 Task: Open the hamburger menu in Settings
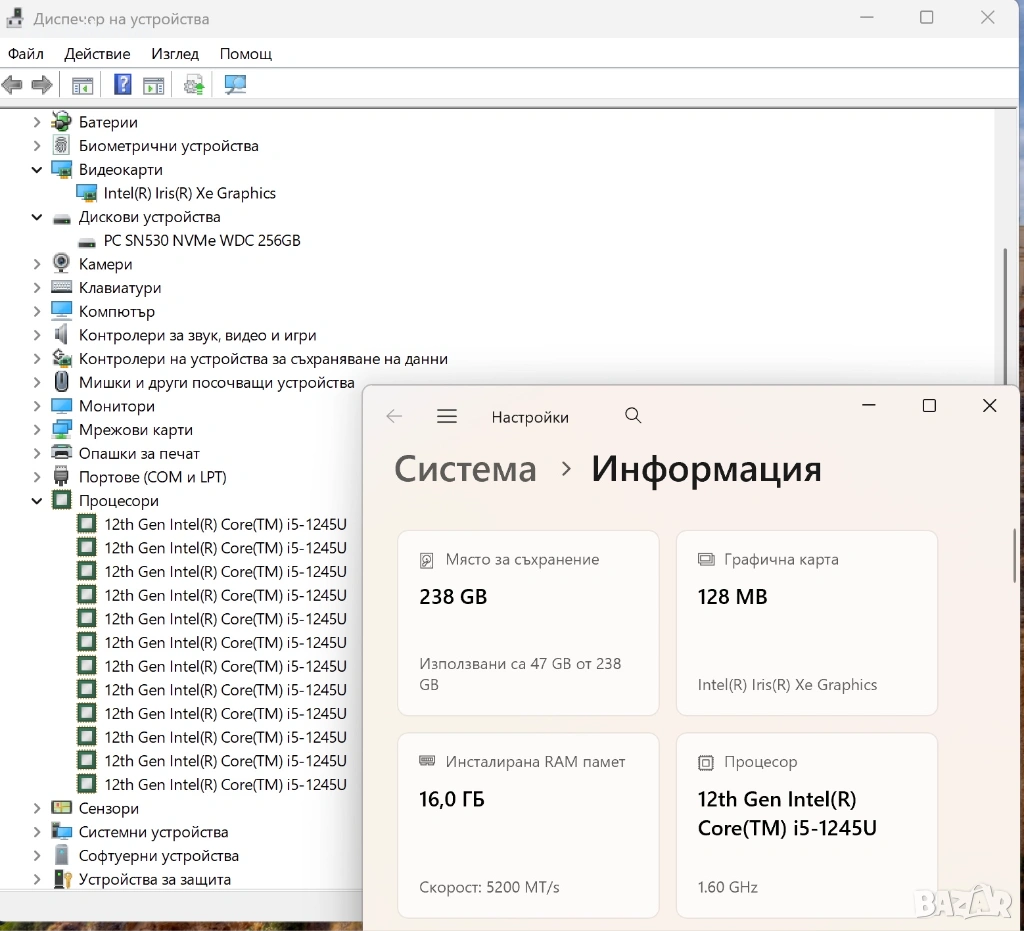[447, 417]
